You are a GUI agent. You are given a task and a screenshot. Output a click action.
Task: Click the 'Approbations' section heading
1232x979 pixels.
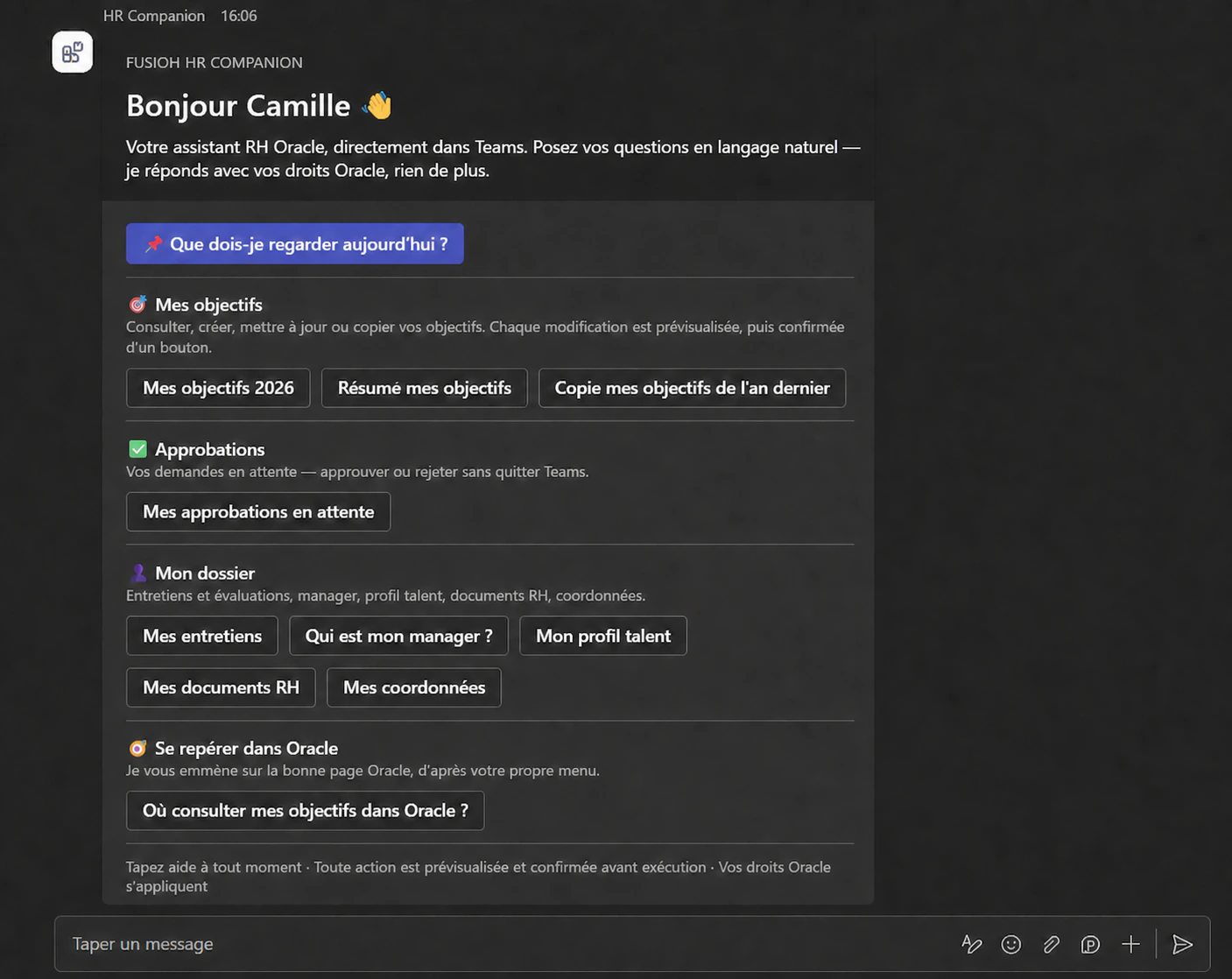point(209,449)
